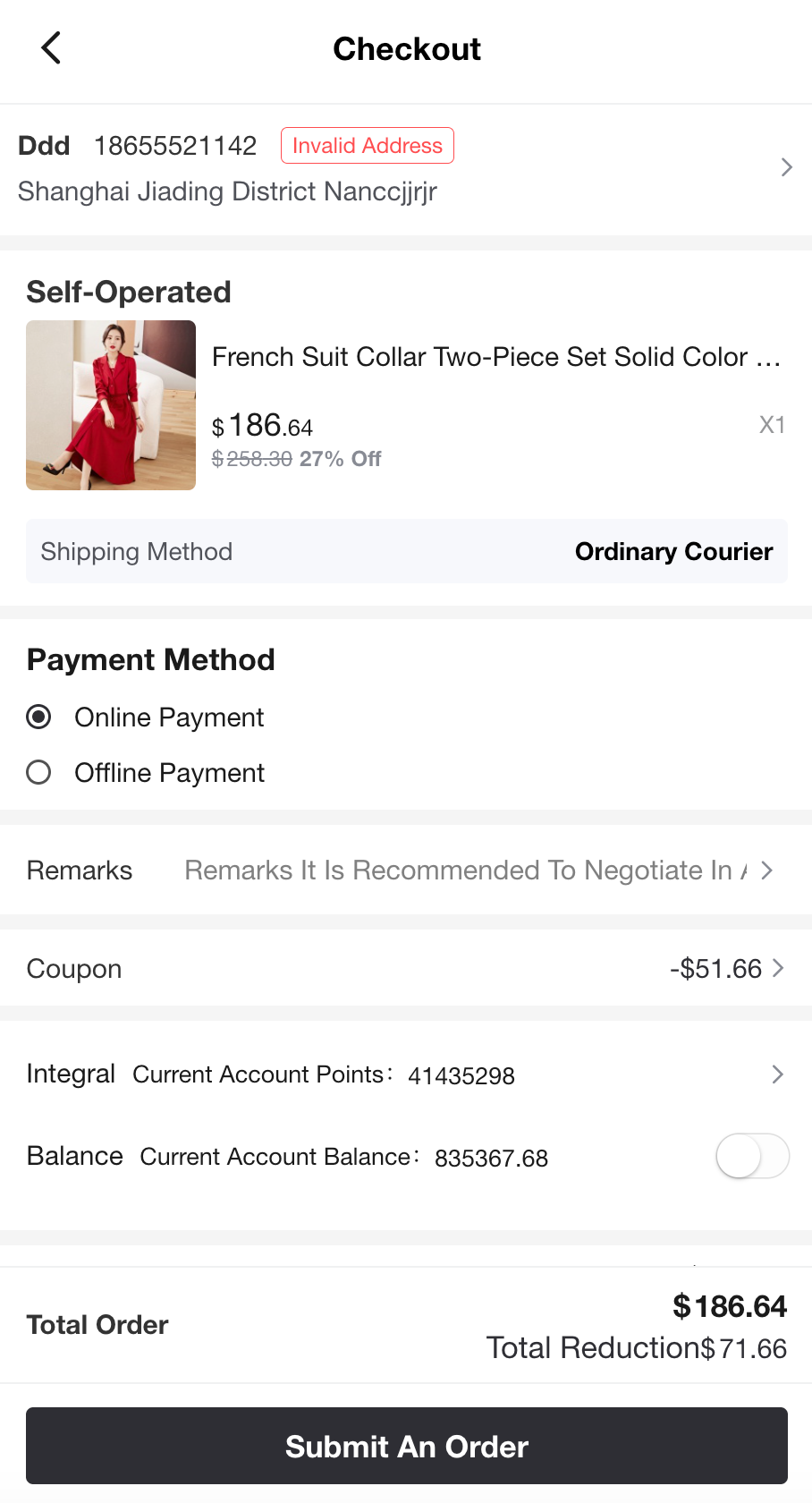
Task: Expand Coupon chevron next to -$51.66
Action: pyautogui.click(x=778, y=968)
